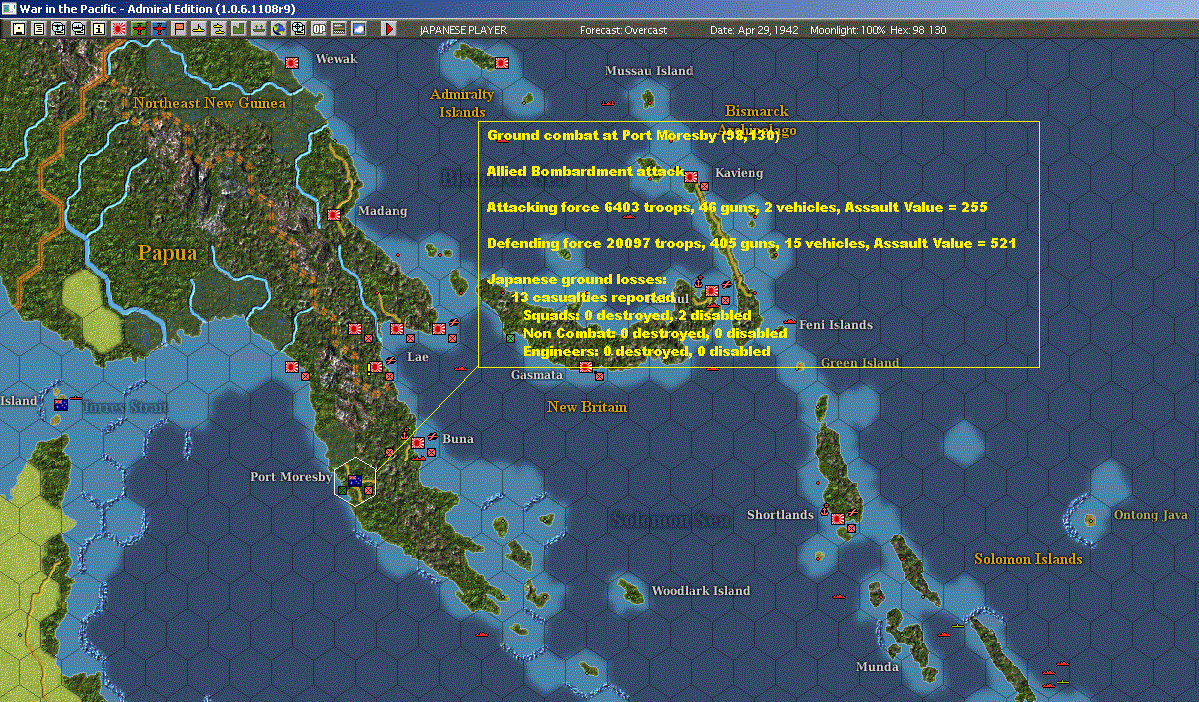Click the 'Woodlark Island' map label

tap(700, 590)
